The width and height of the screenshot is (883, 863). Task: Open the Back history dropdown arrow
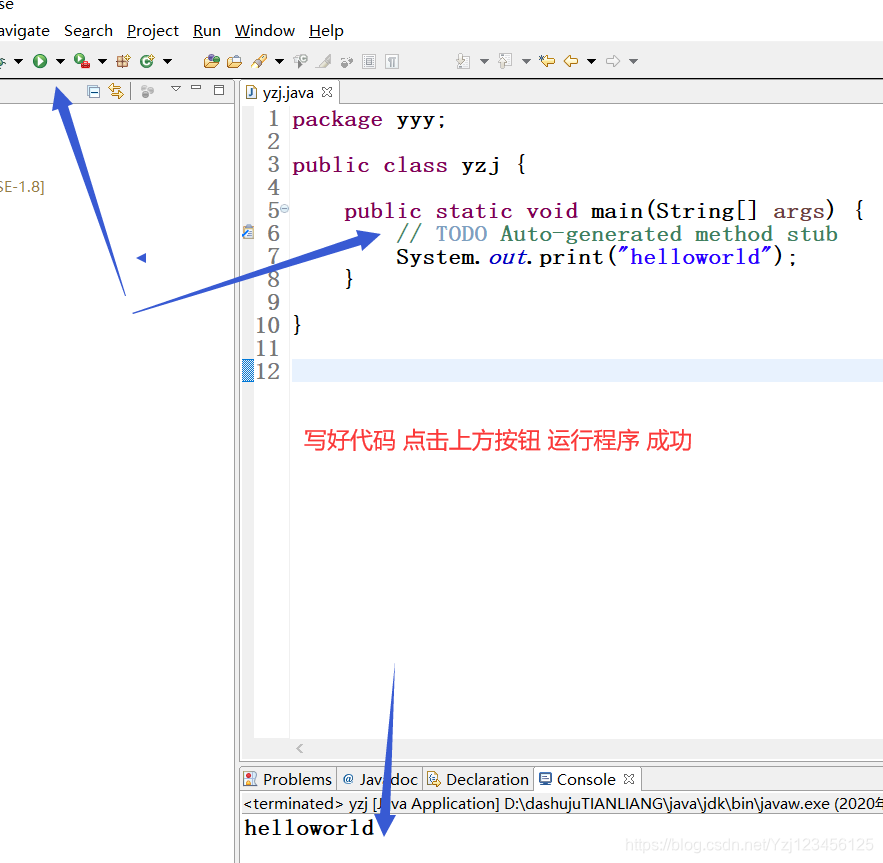click(x=591, y=61)
